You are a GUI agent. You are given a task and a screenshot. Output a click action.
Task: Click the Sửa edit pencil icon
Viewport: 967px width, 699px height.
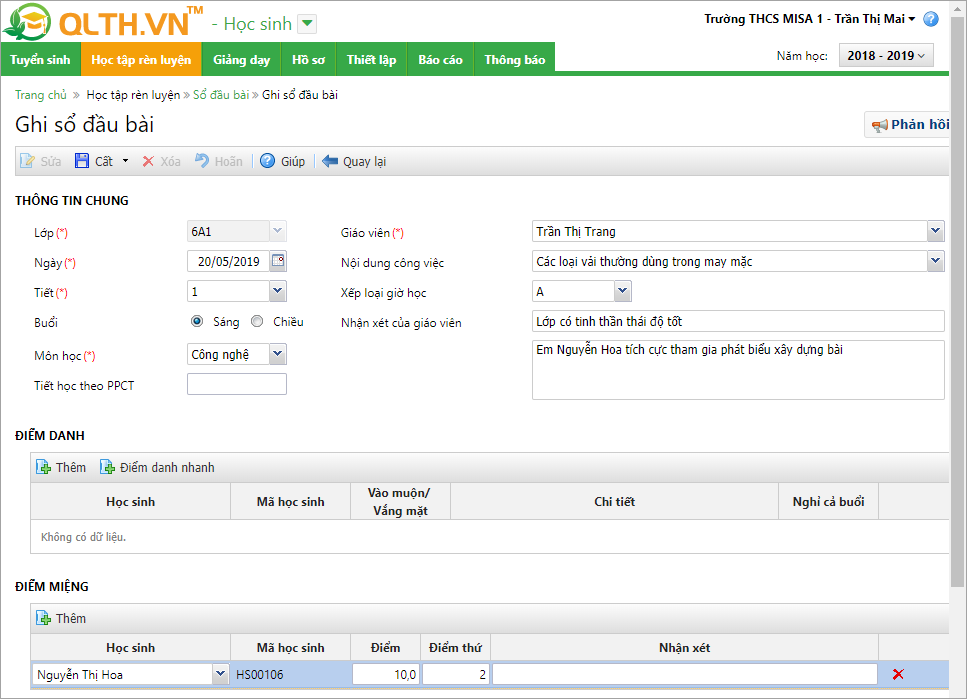(27, 161)
